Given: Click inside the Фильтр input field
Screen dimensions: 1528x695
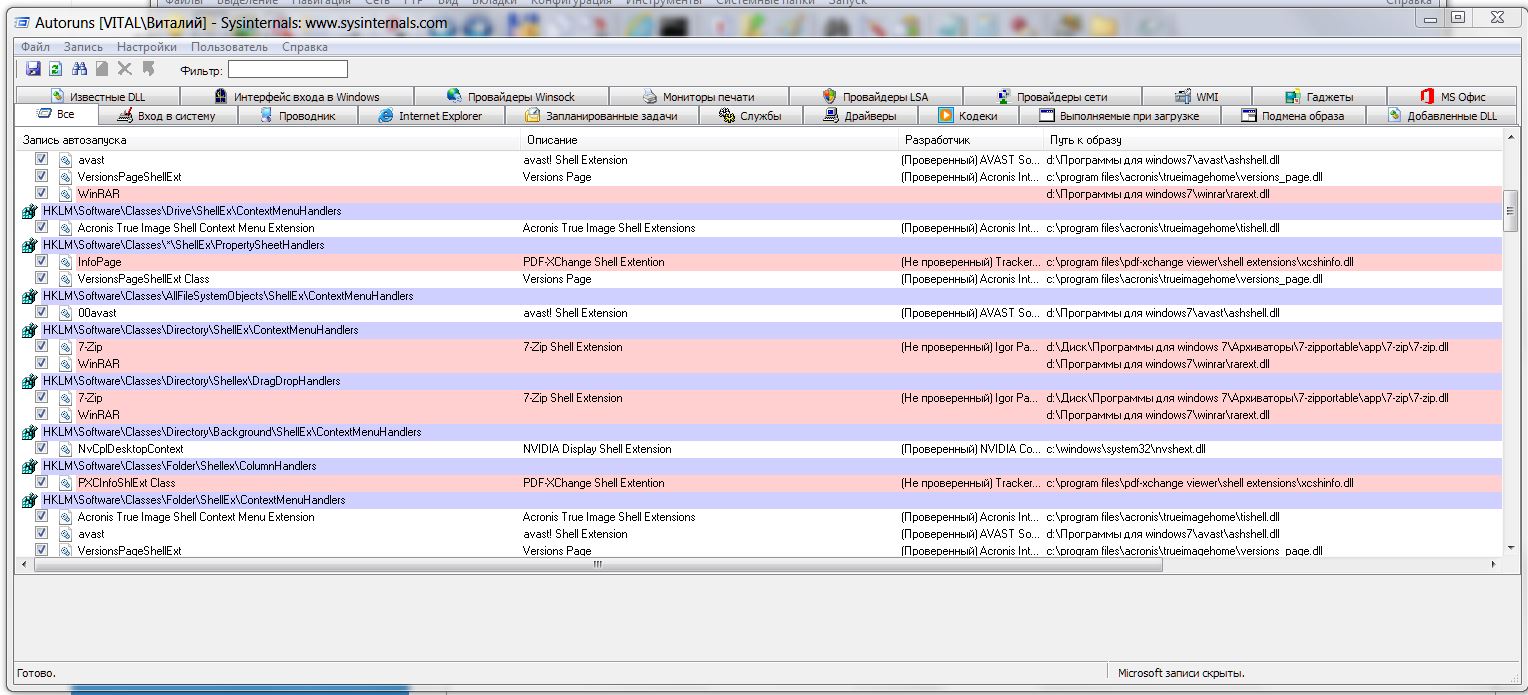Looking at the screenshot, I should (288, 69).
